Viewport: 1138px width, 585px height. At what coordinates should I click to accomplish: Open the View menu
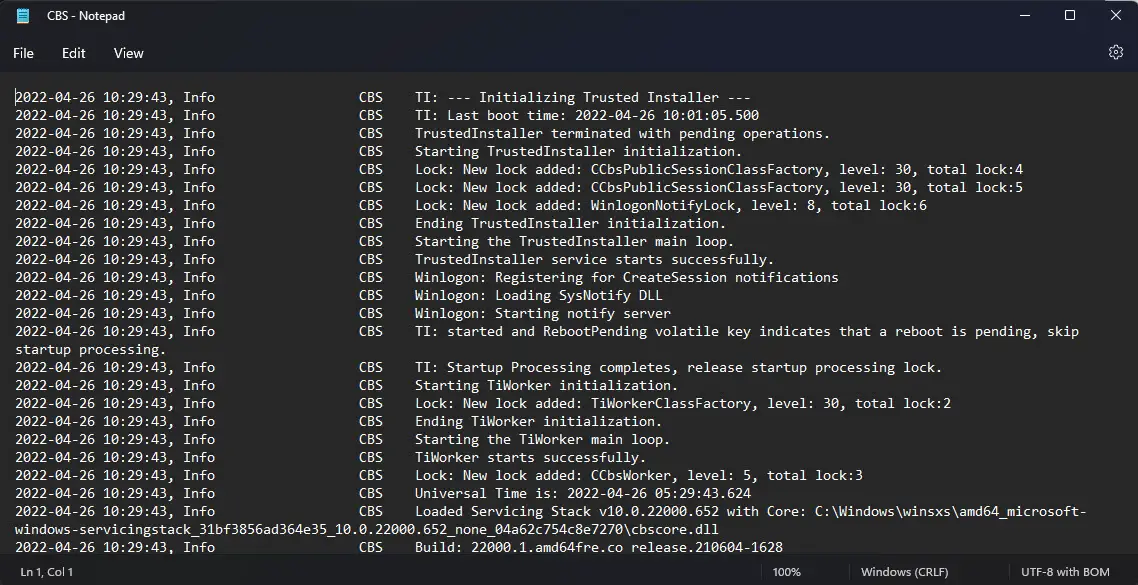128,53
